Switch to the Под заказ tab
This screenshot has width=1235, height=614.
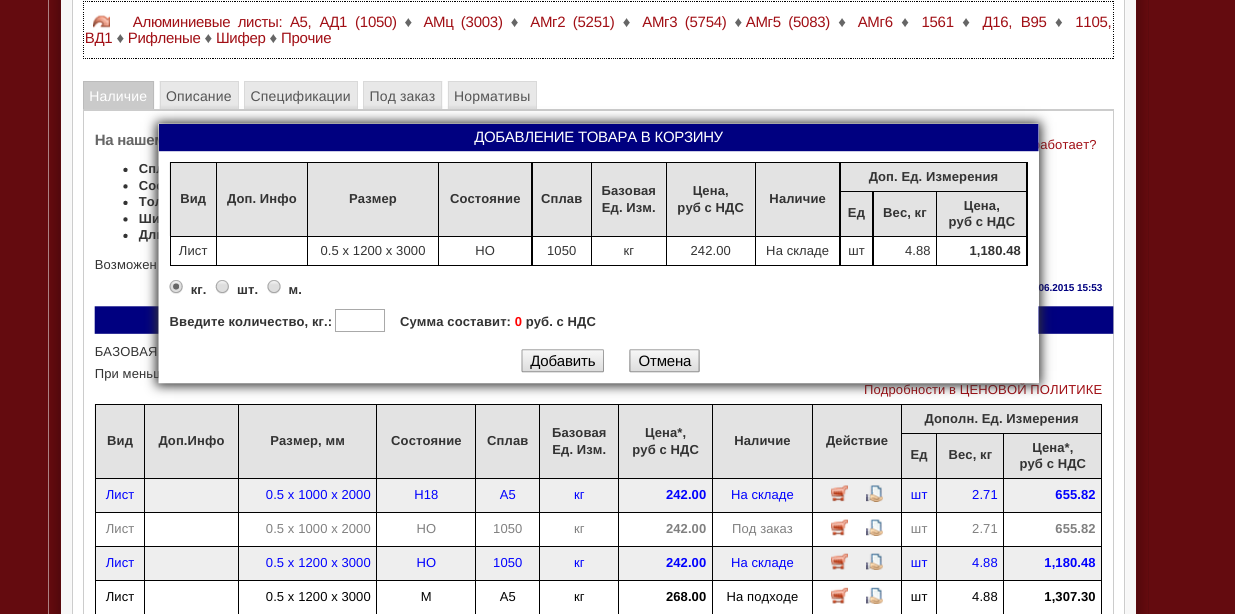(402, 96)
